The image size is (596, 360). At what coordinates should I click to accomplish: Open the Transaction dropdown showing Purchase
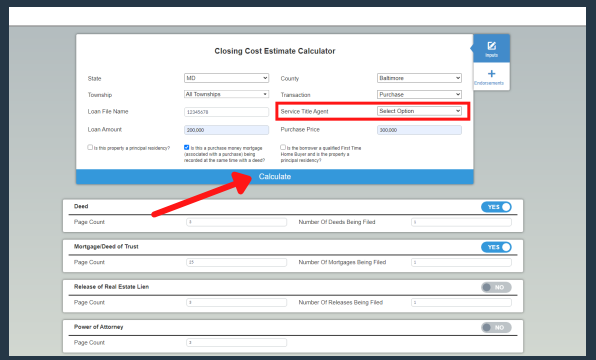[419, 94]
